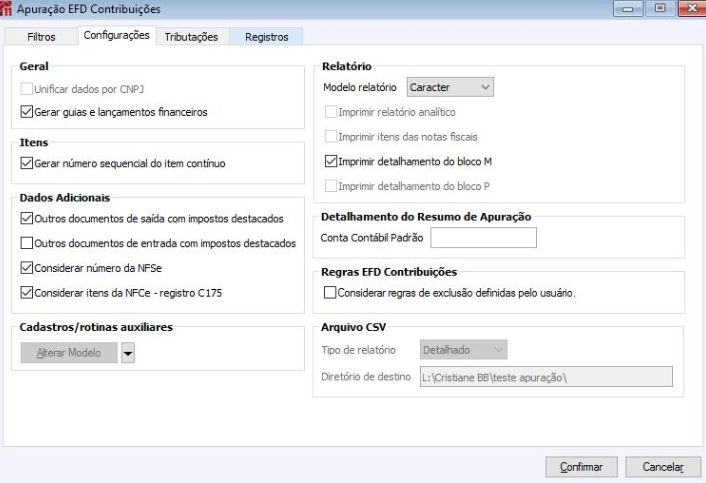Select the Configurações tab
Screen dimensions: 706x483
pyautogui.click(x=117, y=35)
